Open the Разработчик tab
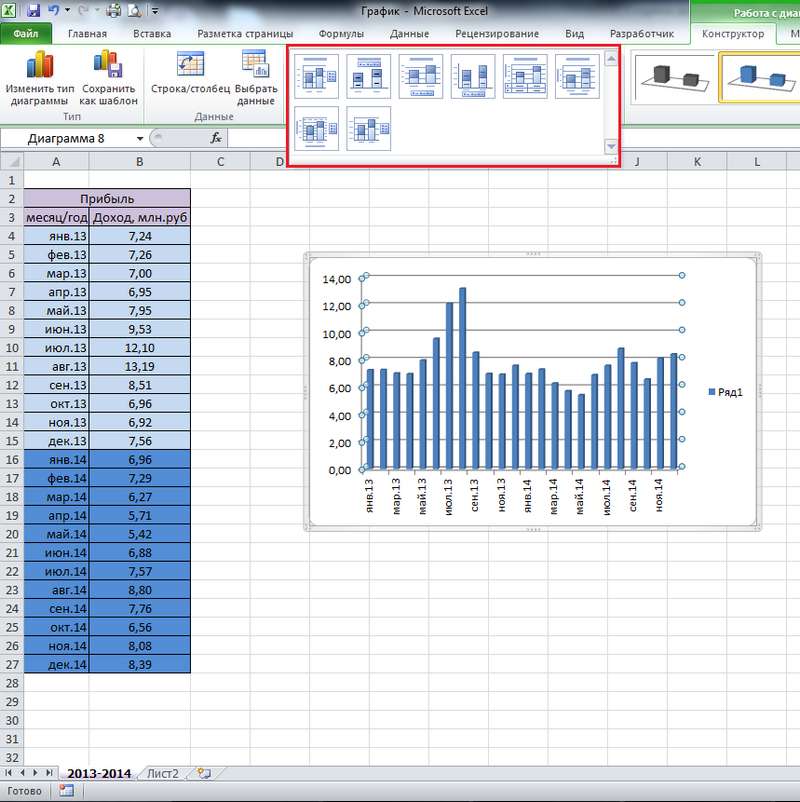 click(641, 34)
